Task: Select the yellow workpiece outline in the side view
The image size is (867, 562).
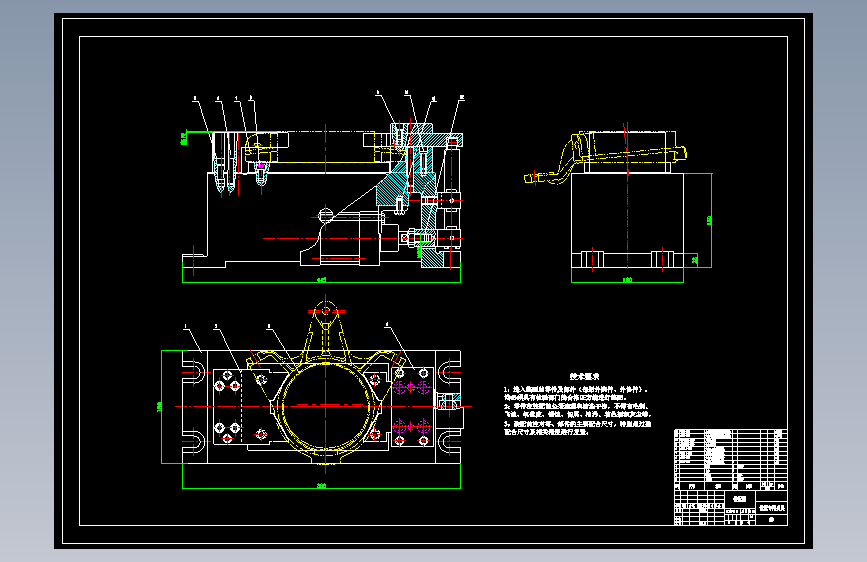Action: click(606, 157)
